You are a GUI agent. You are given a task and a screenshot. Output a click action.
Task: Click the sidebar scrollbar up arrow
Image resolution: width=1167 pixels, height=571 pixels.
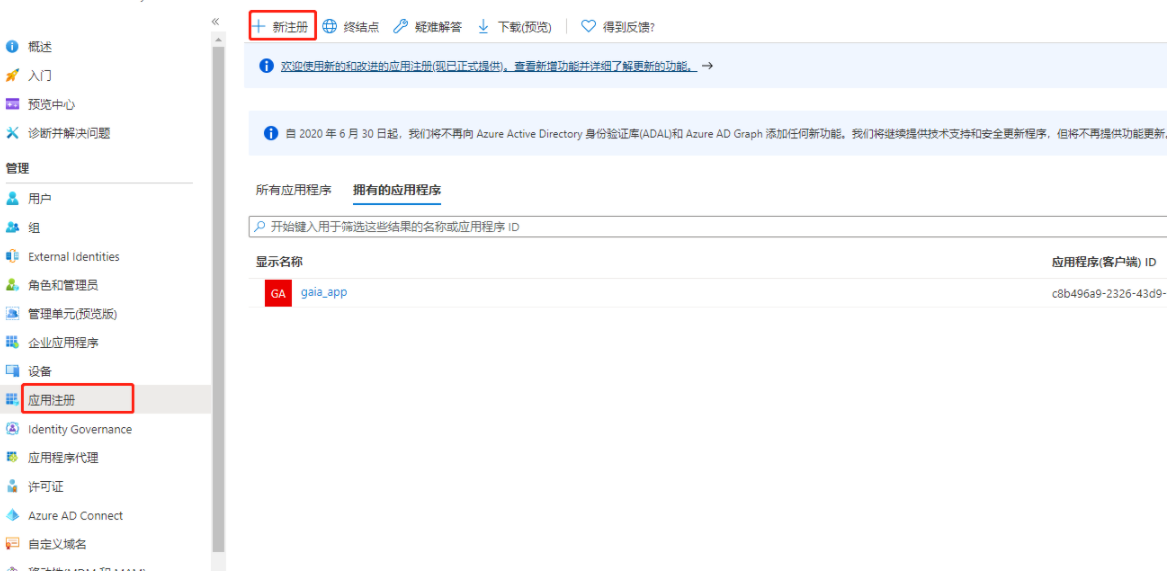click(218, 39)
